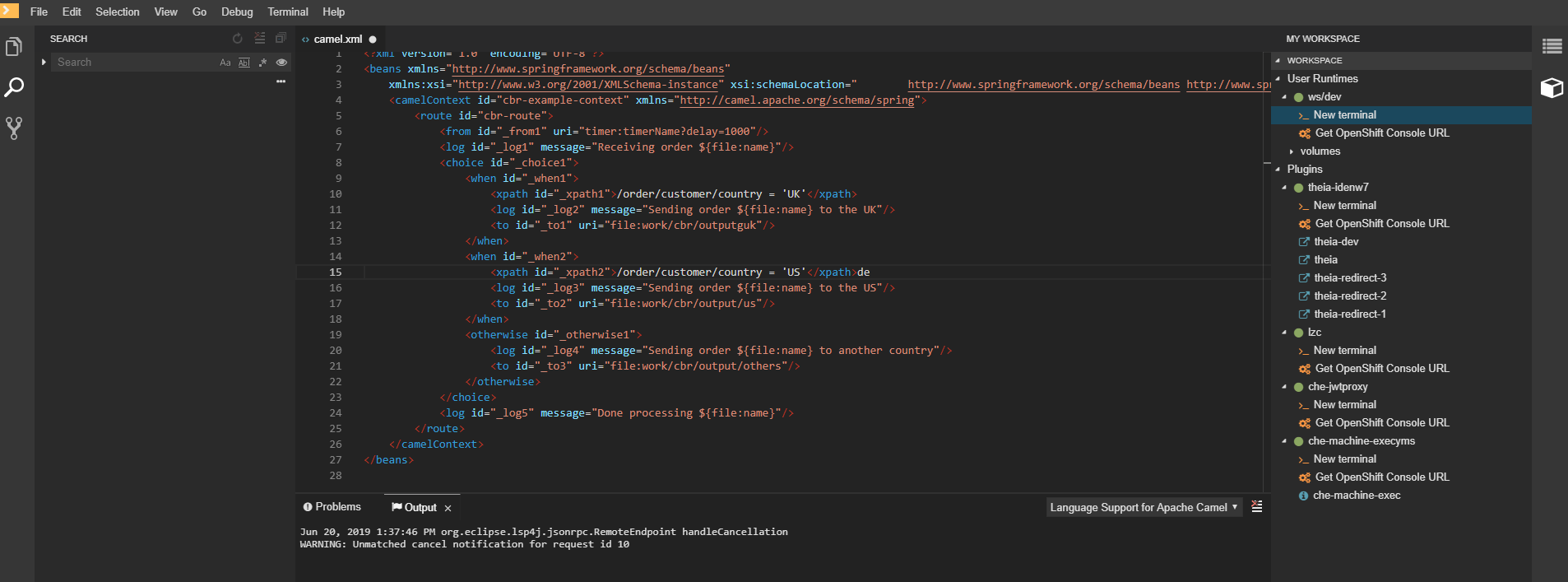Click the refresh search results icon
The image size is (1568, 582).
[238, 39]
